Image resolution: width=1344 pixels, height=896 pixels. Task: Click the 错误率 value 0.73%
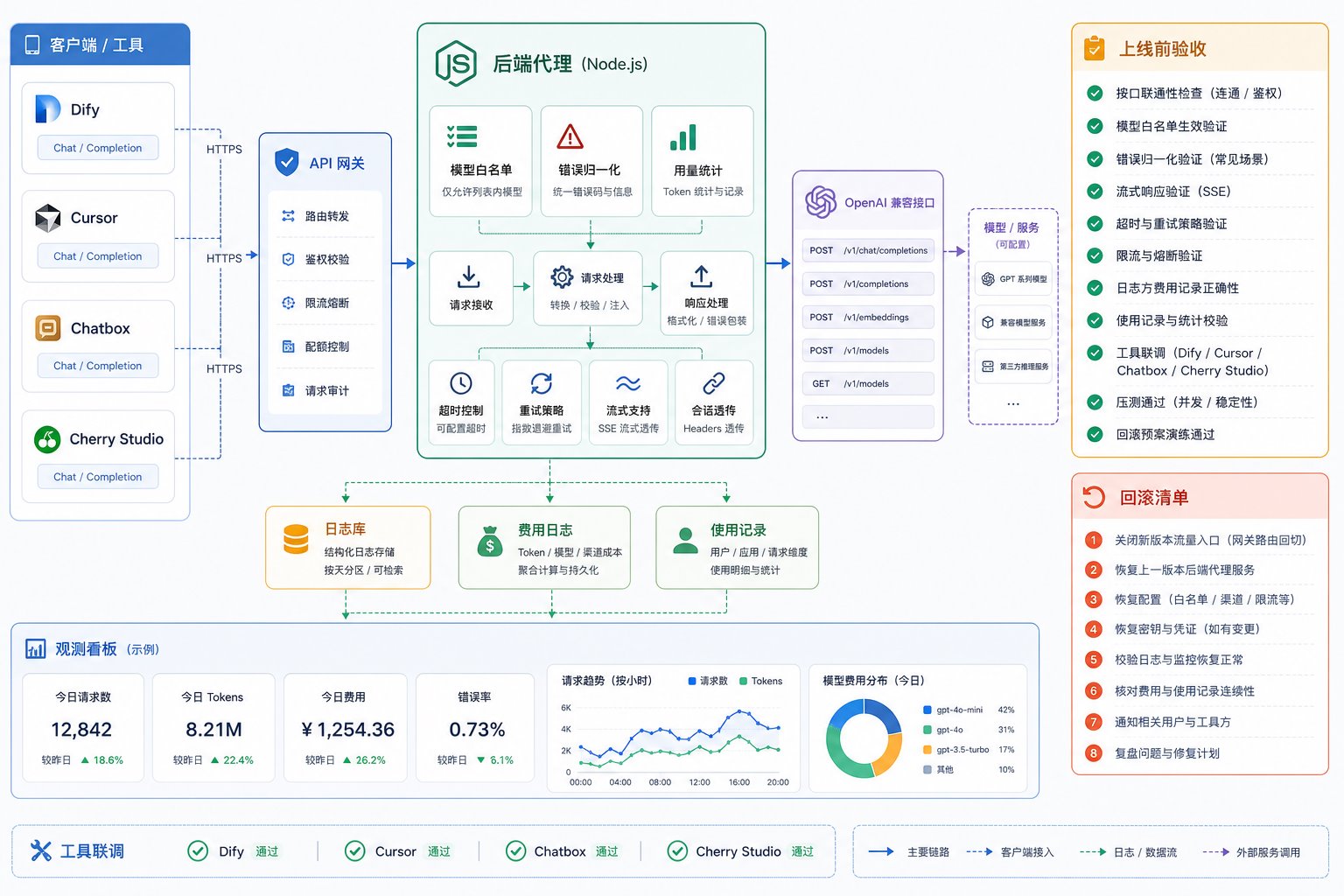click(x=477, y=730)
